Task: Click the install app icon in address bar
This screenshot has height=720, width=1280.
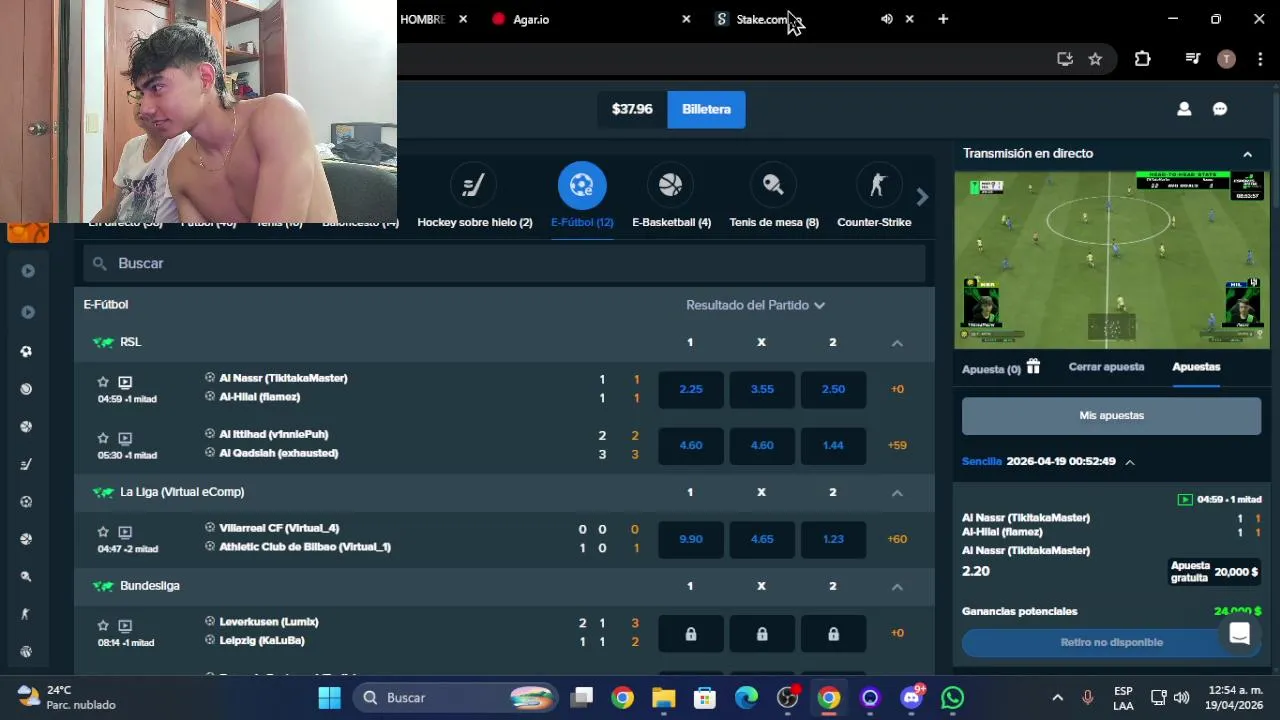Action: 1065,59
